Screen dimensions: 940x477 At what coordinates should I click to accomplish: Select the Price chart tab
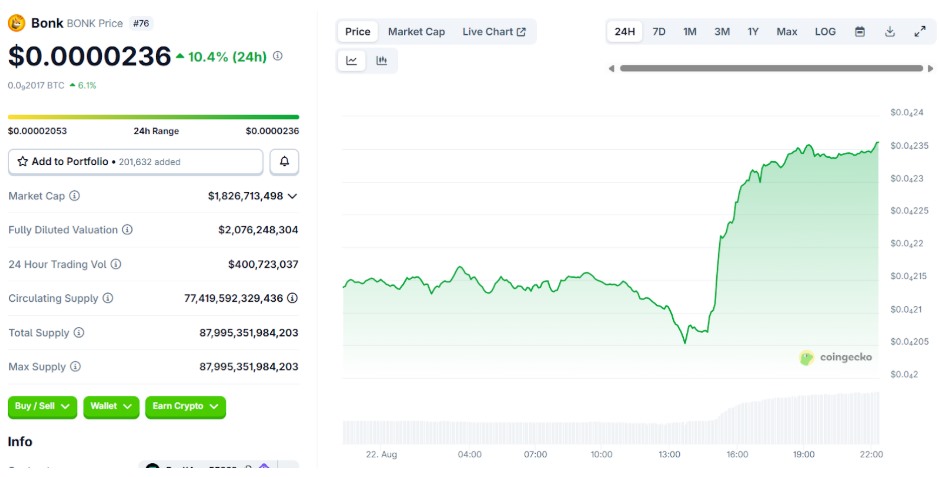(x=357, y=32)
